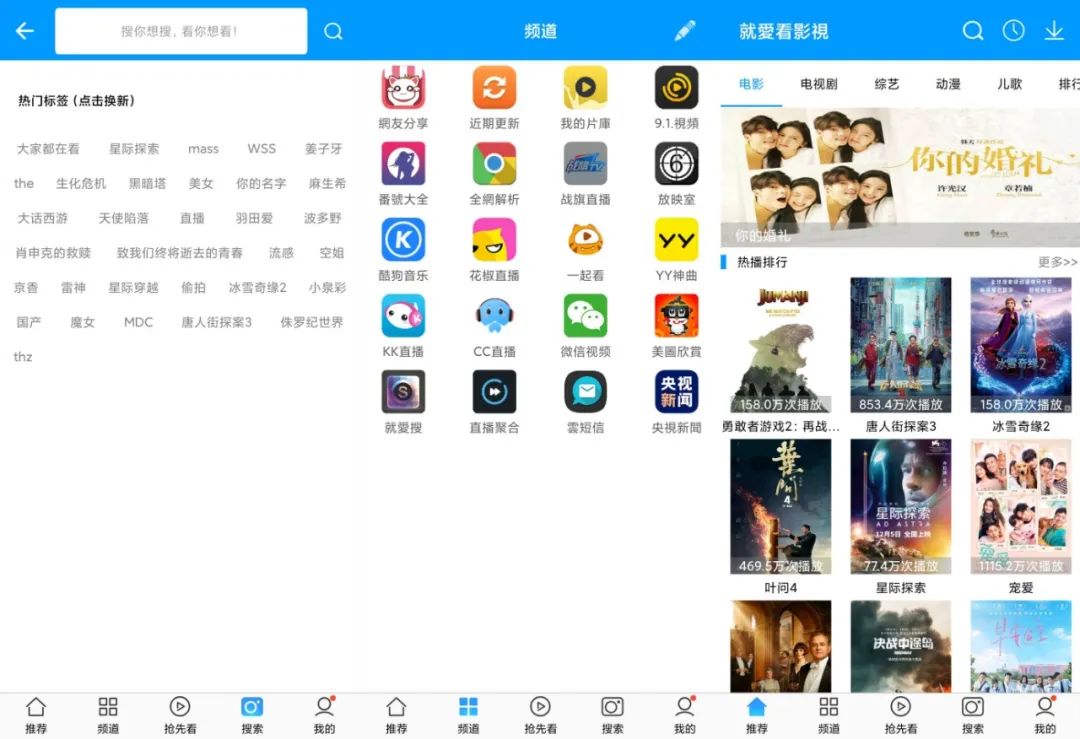Viewport: 1080px width, 739px height.
Task: Click 更多>> next to 热播排行
Action: coord(1057,262)
